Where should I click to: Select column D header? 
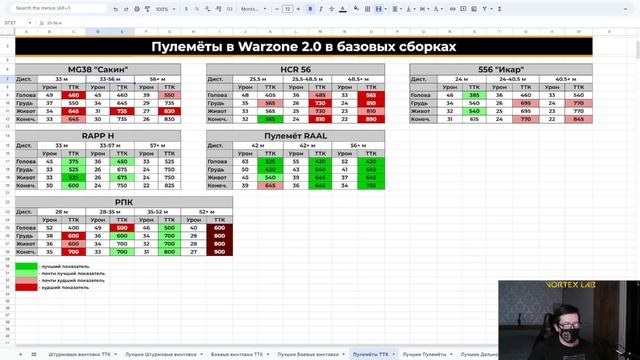click(98, 31)
